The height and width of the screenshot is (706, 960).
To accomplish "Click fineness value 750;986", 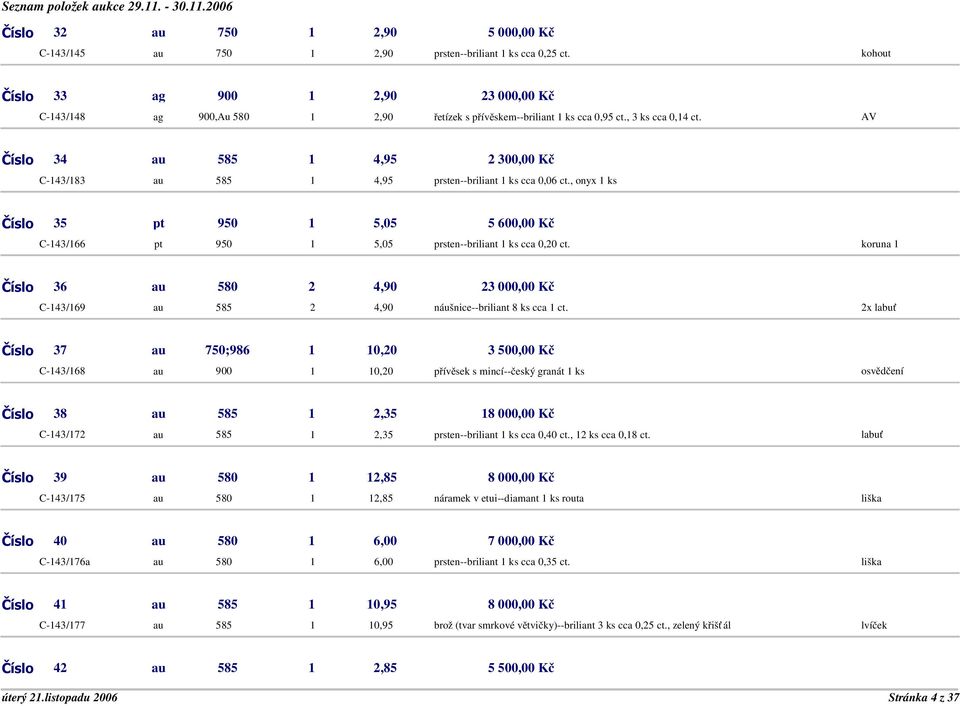I will point(227,350).
